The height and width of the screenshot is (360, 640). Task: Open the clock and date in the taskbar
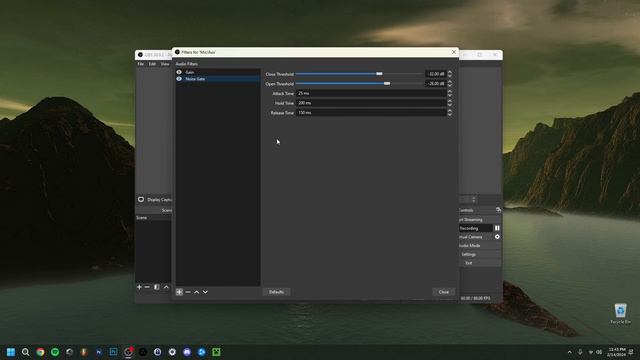click(x=616, y=352)
